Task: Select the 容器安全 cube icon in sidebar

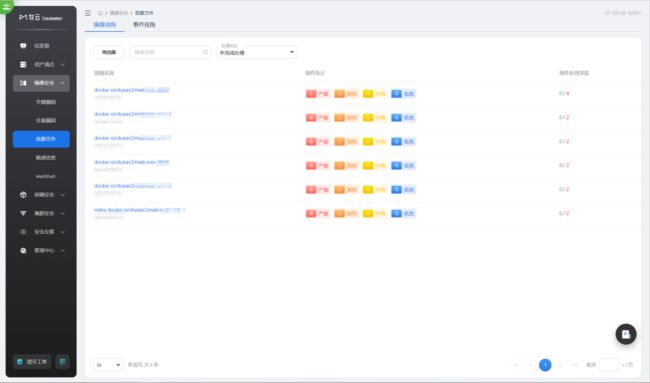Action: (x=23, y=194)
